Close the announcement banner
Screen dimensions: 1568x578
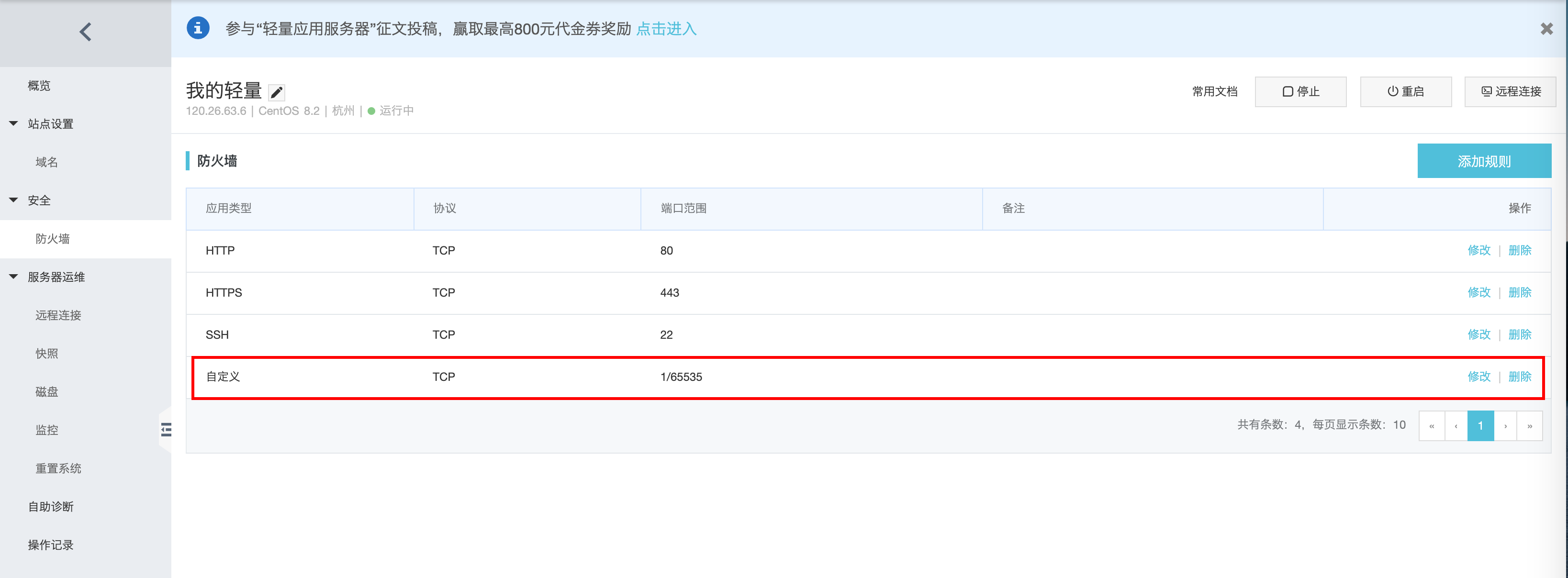pyautogui.click(x=1546, y=29)
